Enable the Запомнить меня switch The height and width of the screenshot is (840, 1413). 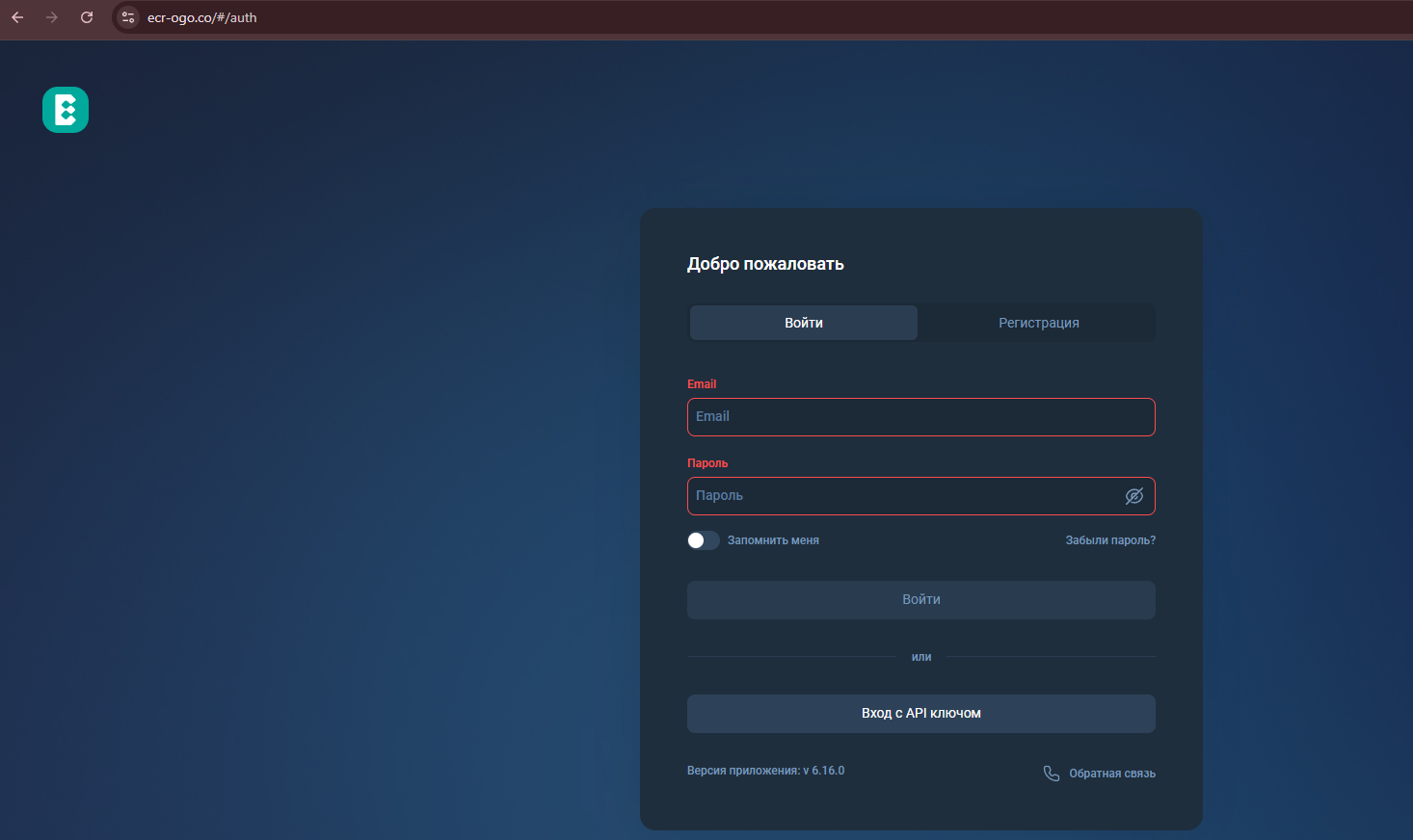704,540
